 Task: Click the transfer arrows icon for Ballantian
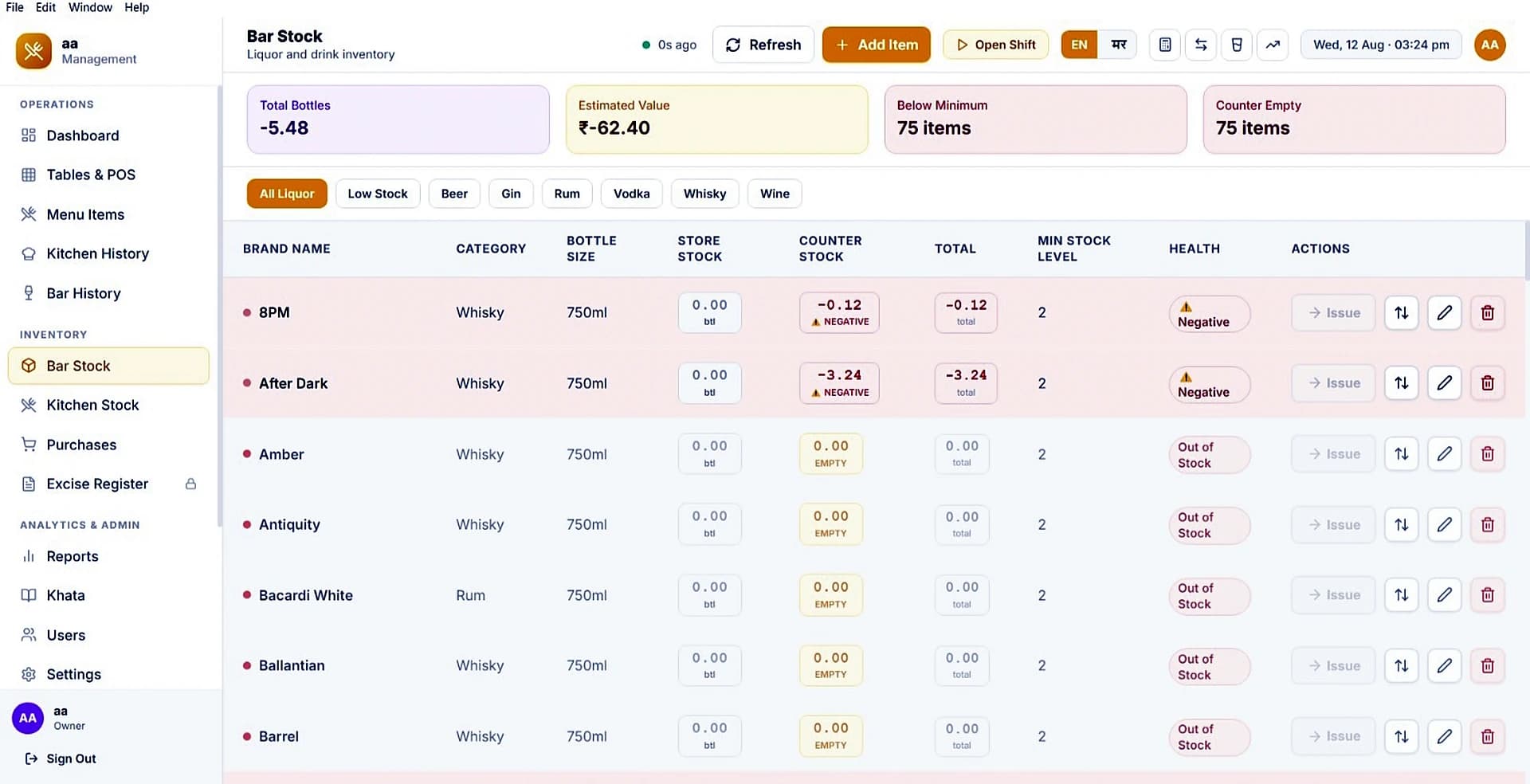pos(1402,666)
